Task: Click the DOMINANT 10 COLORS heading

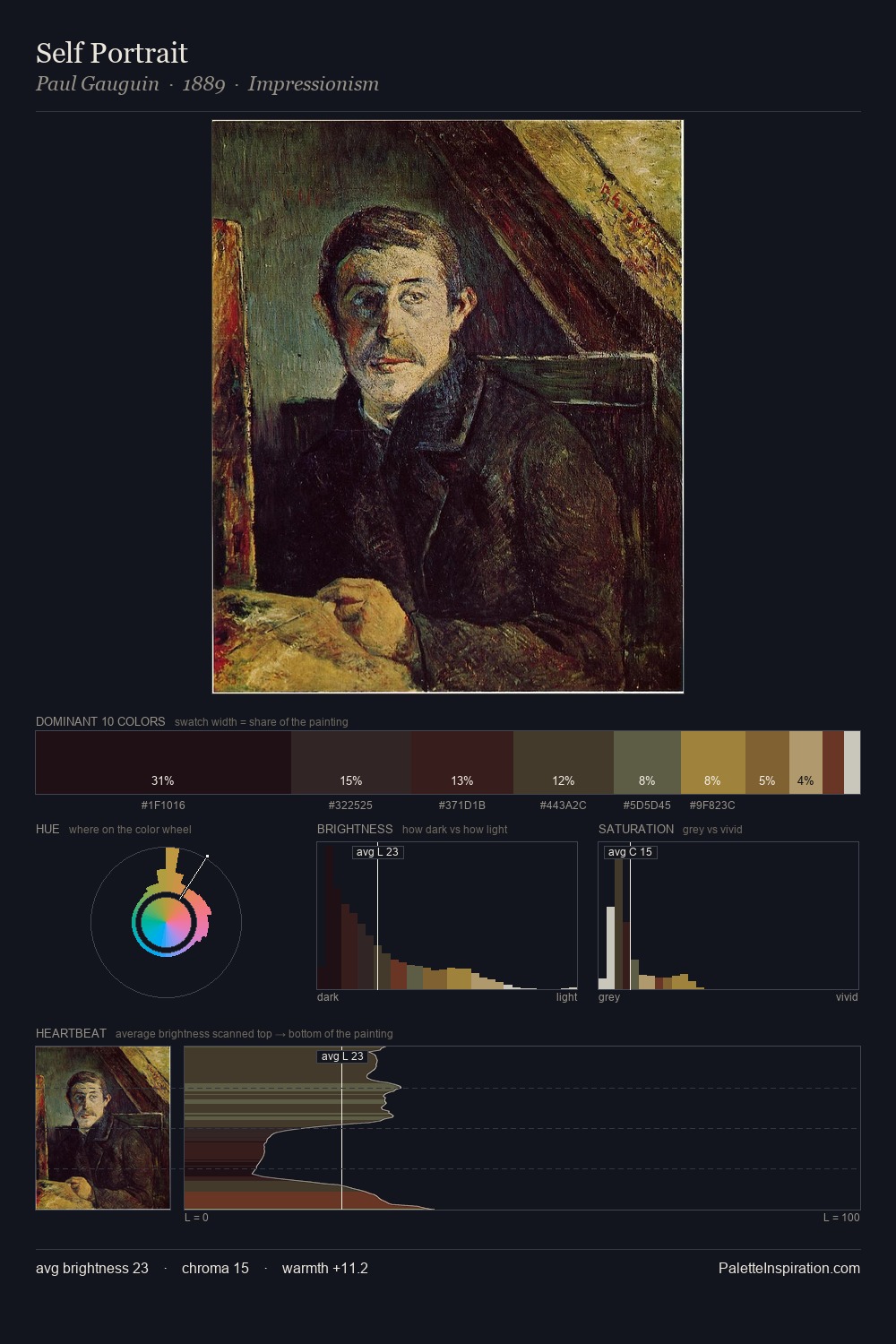Action: 100,721
